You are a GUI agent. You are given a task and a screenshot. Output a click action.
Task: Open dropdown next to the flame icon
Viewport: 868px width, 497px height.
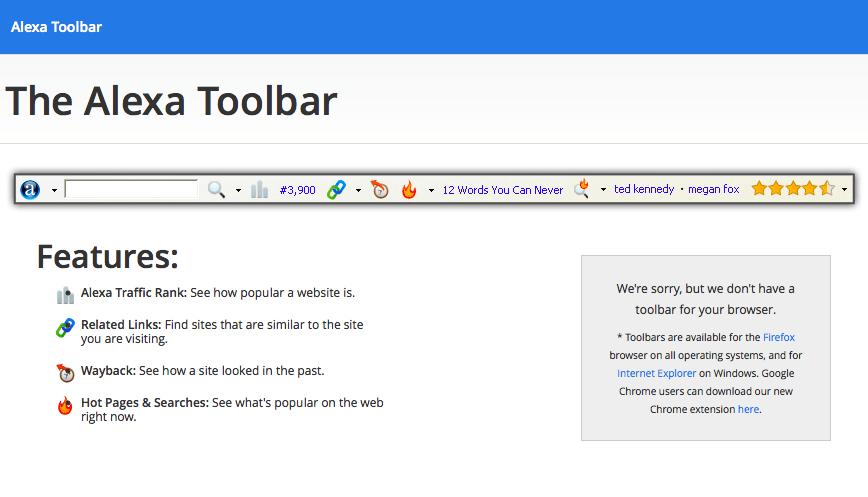pos(431,190)
